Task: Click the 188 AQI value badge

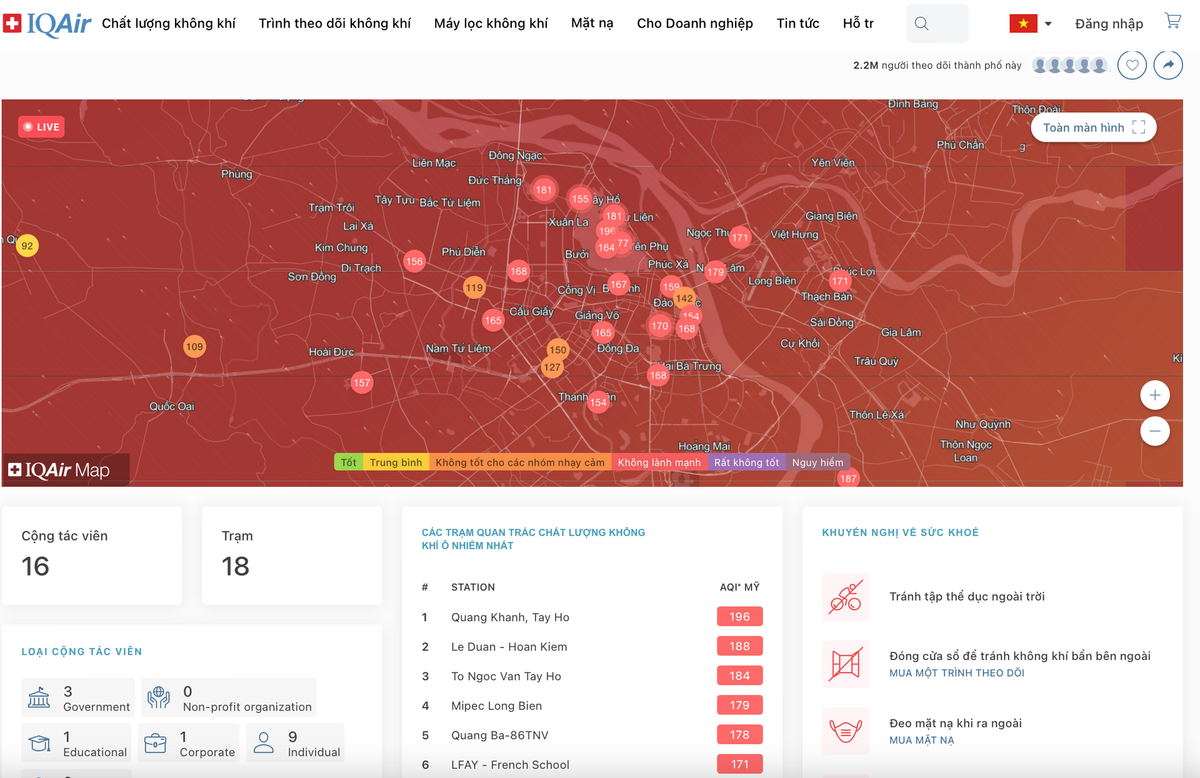Action: (740, 646)
